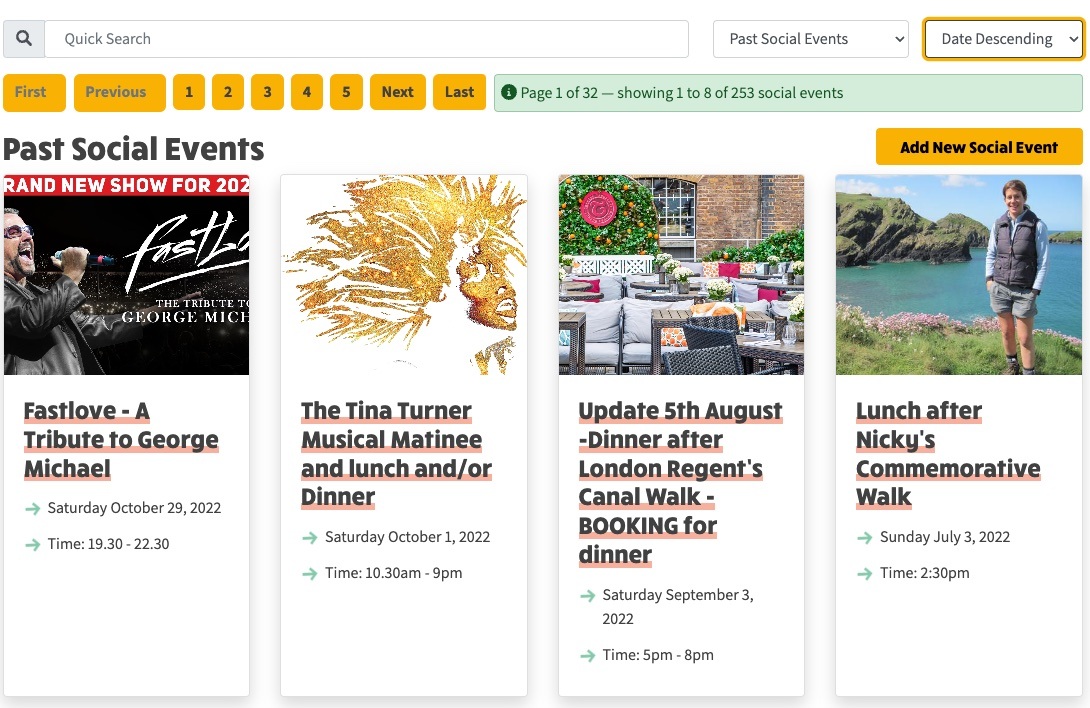Select the text Sunday July 3, 2022
The height and width of the screenshot is (708, 1090).
click(945, 537)
